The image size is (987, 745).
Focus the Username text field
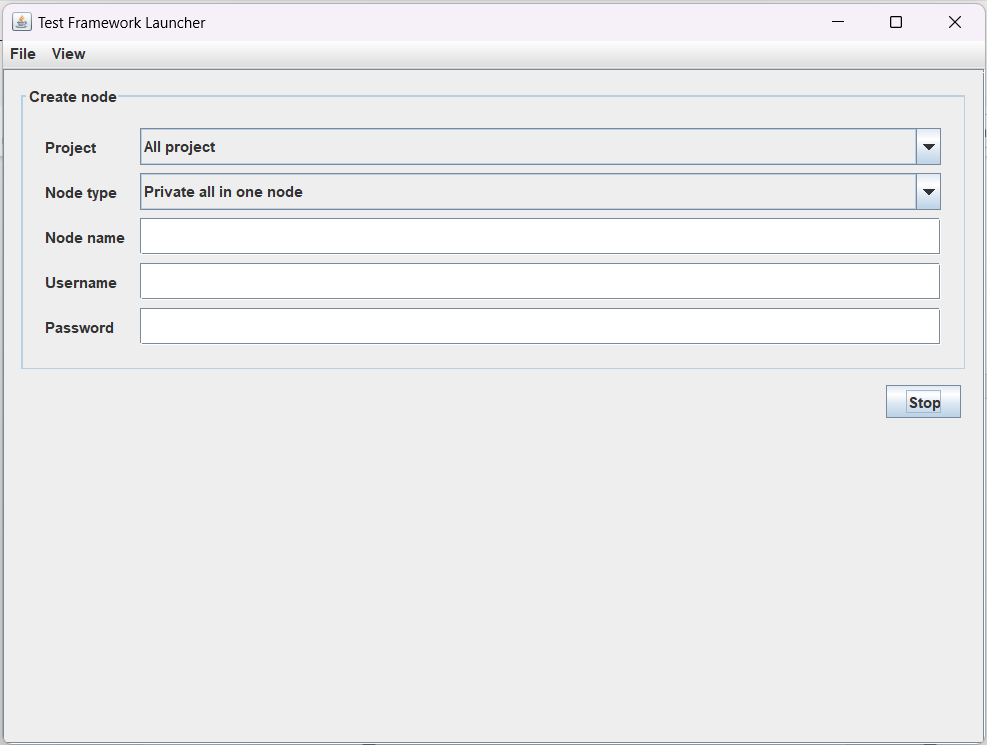click(x=539, y=281)
